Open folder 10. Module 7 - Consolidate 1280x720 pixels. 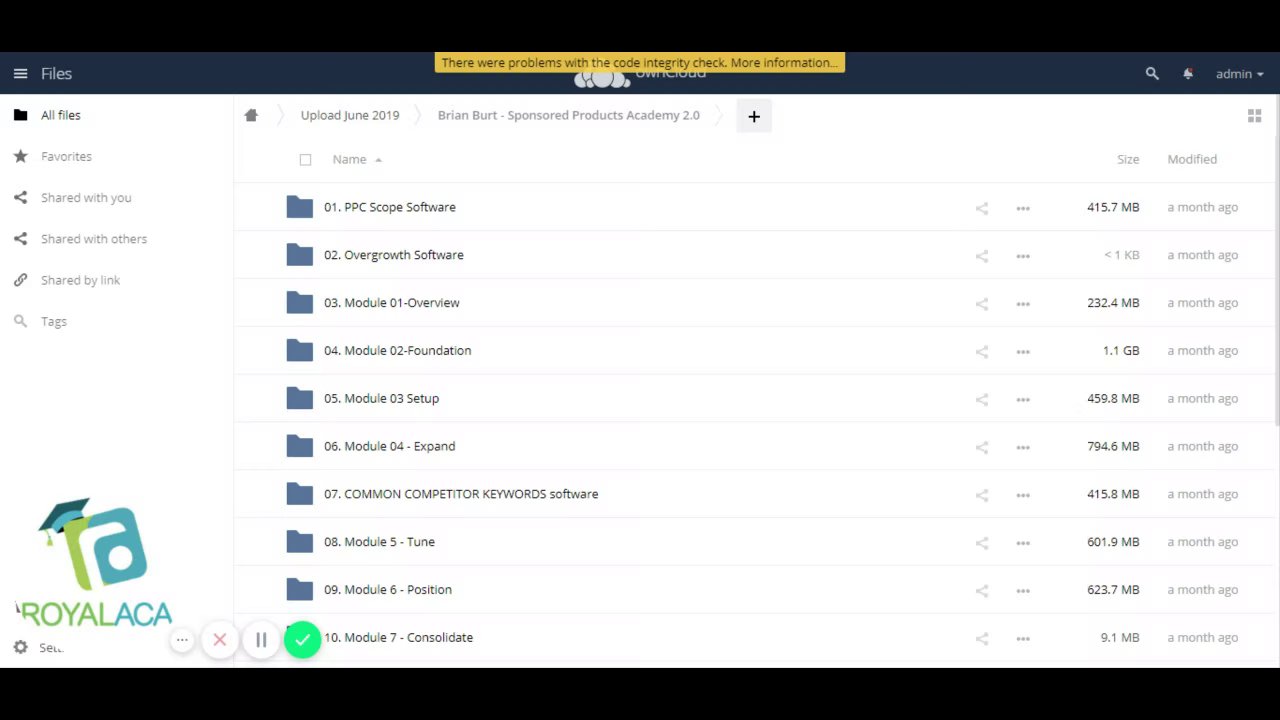click(x=399, y=637)
